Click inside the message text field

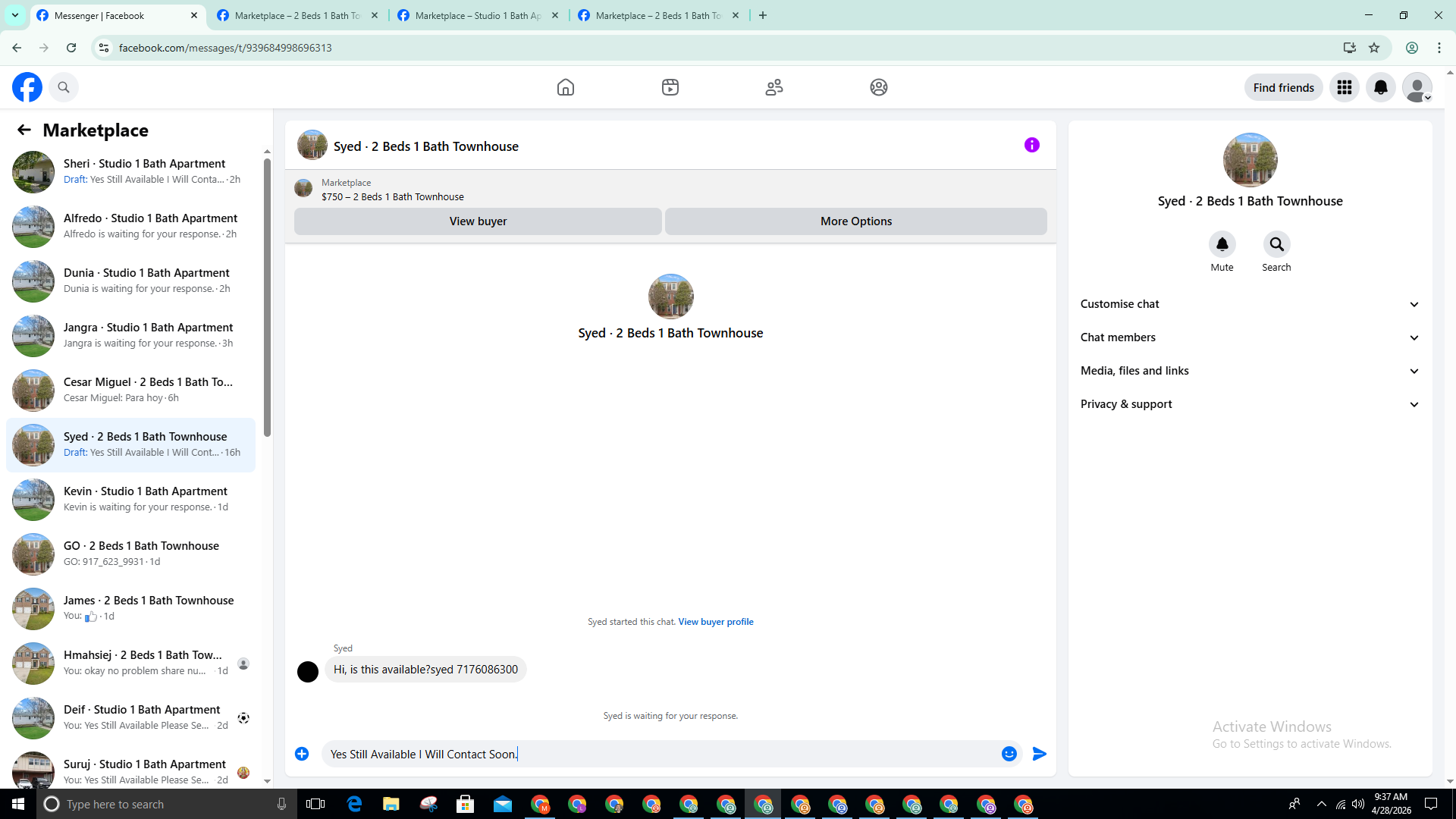(660, 754)
